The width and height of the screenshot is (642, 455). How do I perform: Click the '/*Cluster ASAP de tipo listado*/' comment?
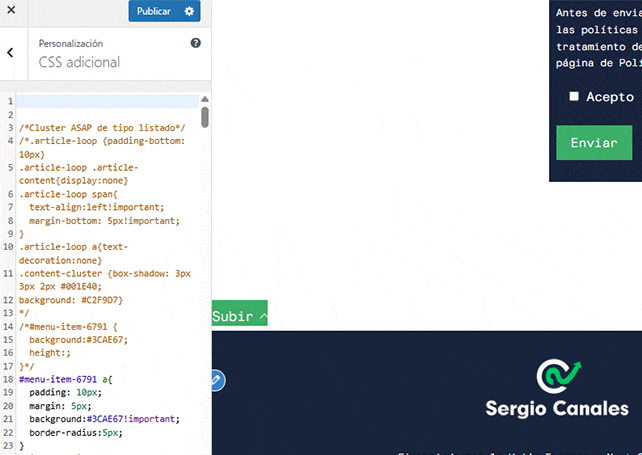point(102,128)
